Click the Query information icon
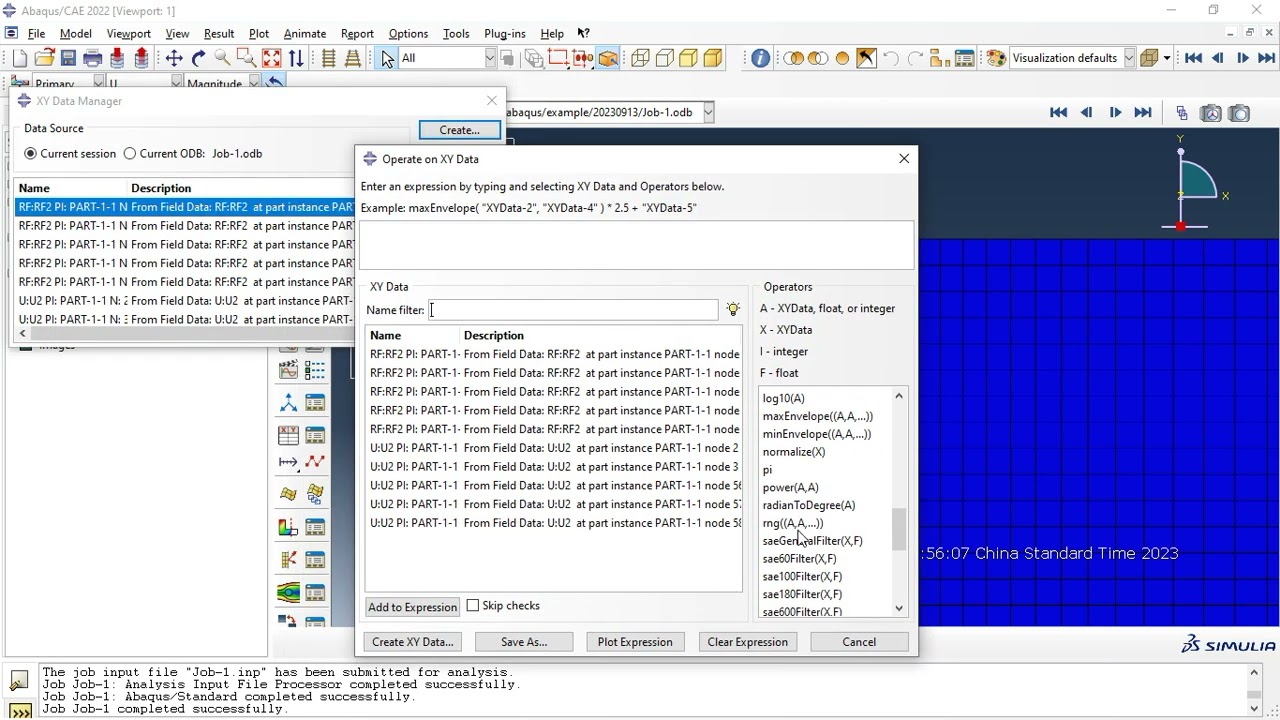Viewport: 1280px width, 720px height. click(x=760, y=58)
